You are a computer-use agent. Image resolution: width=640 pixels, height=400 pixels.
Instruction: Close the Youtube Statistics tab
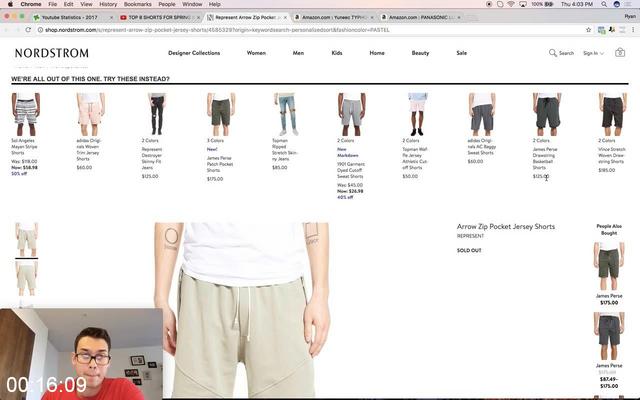click(x=111, y=18)
